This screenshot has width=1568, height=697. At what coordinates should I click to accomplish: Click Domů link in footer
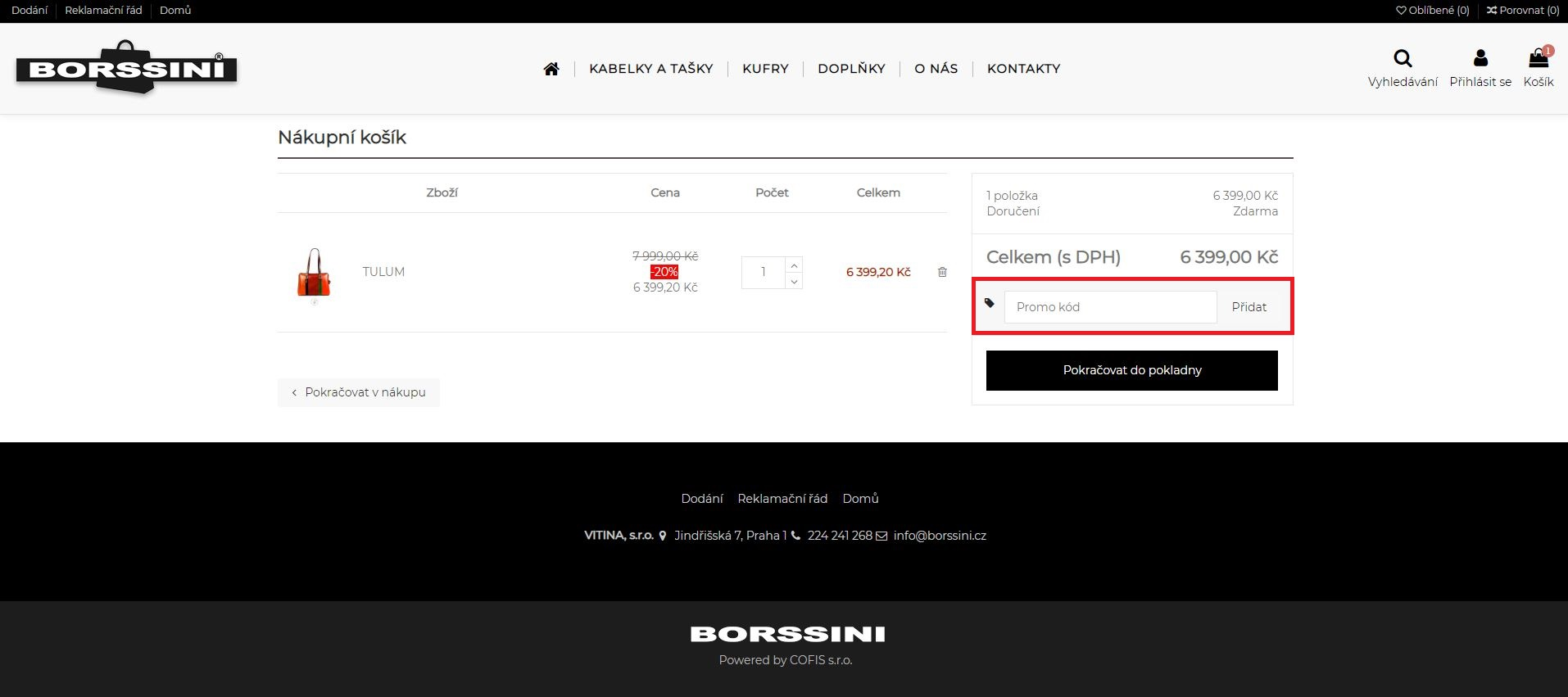[860, 499]
